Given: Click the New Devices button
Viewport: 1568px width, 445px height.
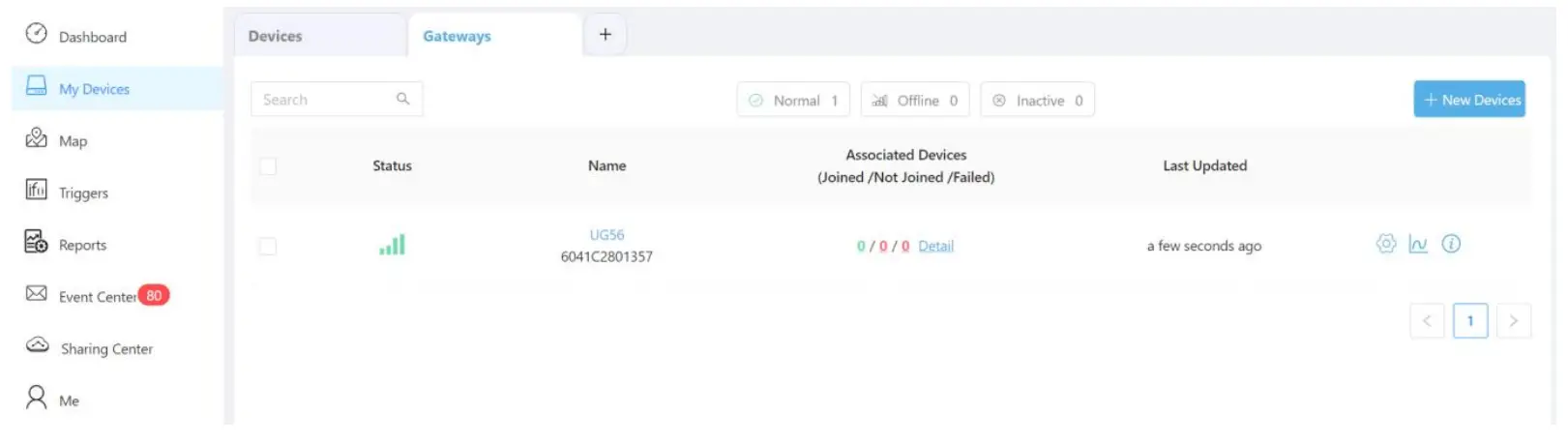Looking at the screenshot, I should point(1469,99).
